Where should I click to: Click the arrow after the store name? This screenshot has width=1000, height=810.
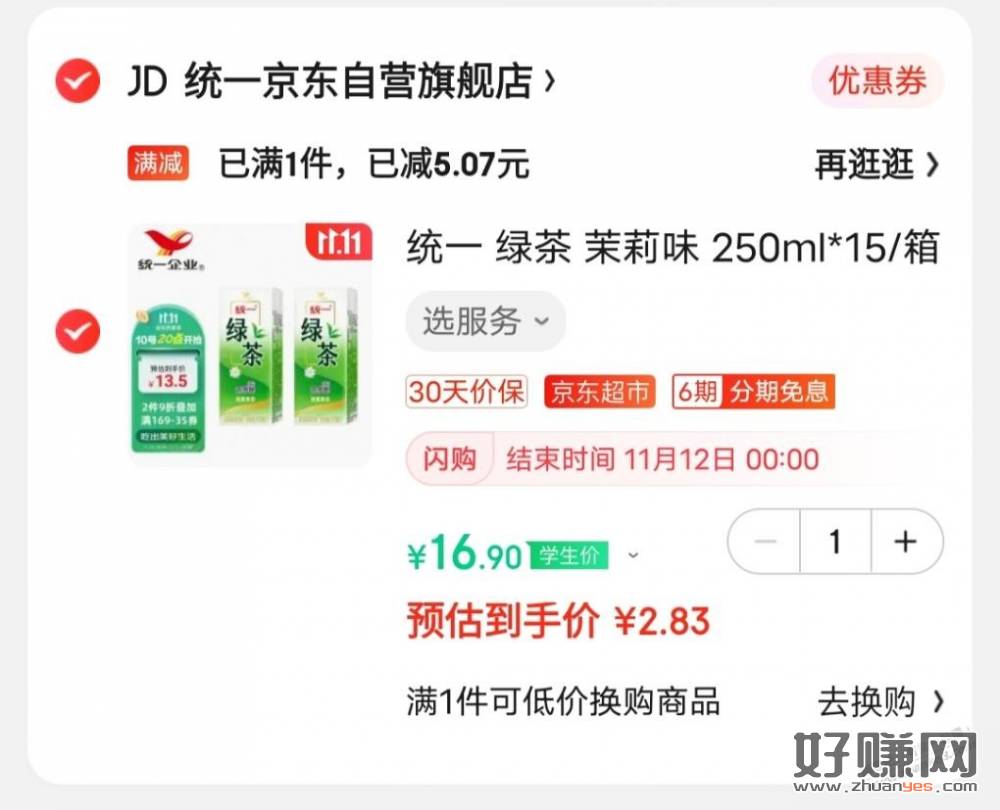pos(550,81)
